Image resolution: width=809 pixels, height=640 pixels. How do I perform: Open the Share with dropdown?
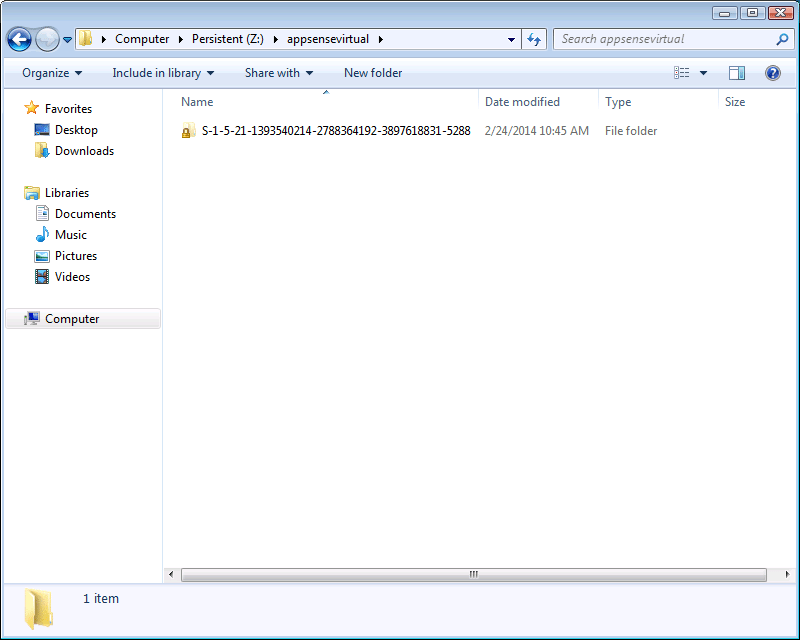coord(279,73)
